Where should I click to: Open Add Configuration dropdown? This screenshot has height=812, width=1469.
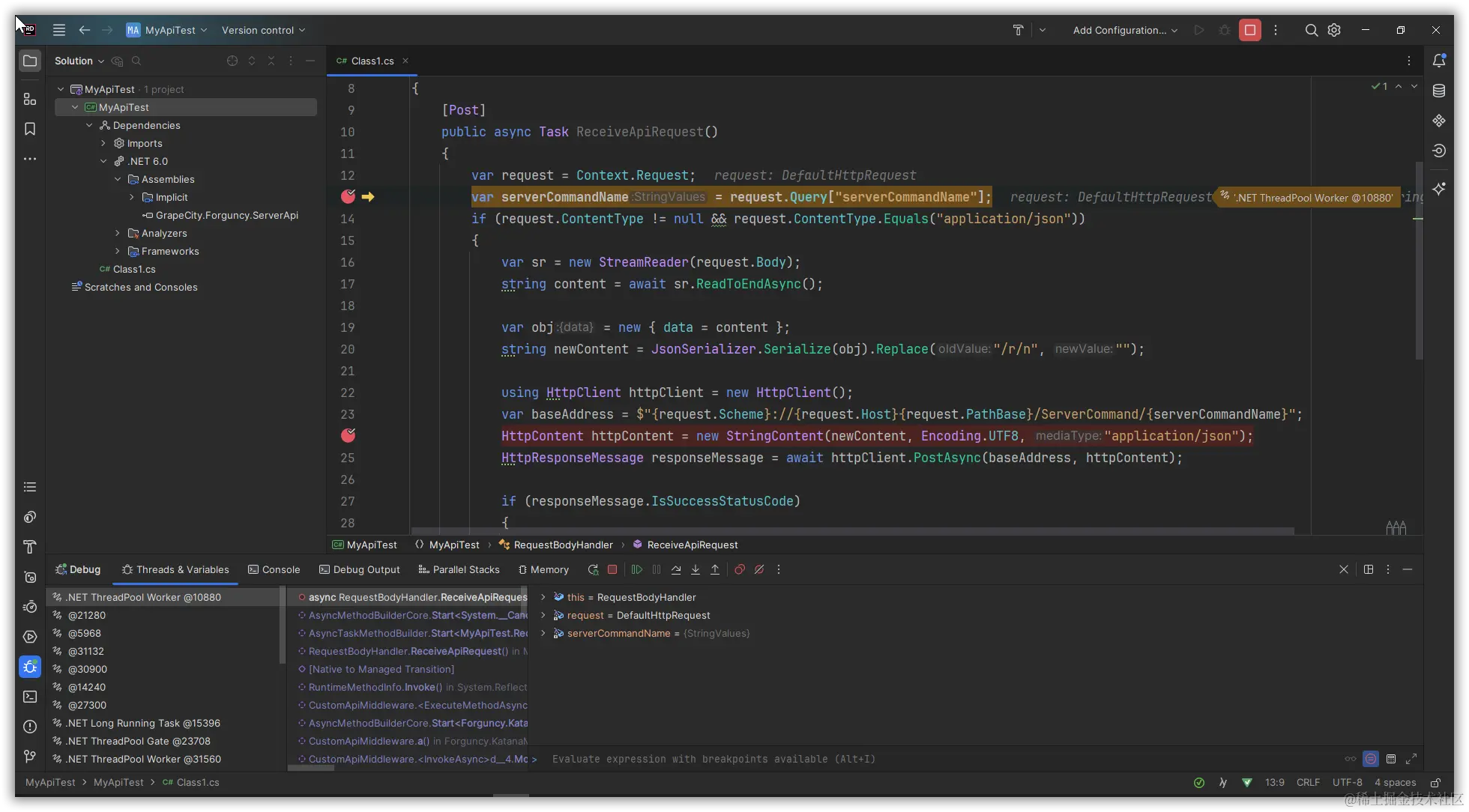pyautogui.click(x=1124, y=30)
